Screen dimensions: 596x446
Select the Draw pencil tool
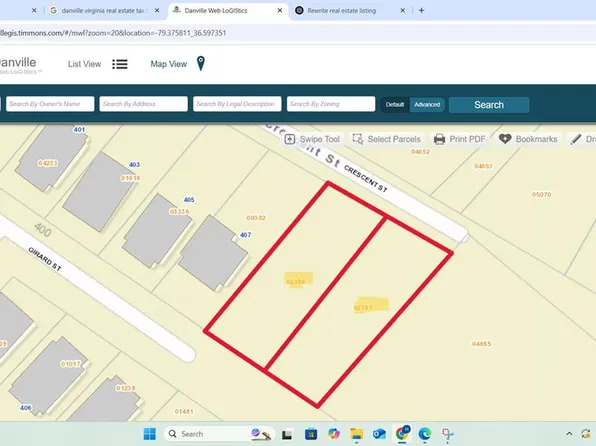point(575,139)
